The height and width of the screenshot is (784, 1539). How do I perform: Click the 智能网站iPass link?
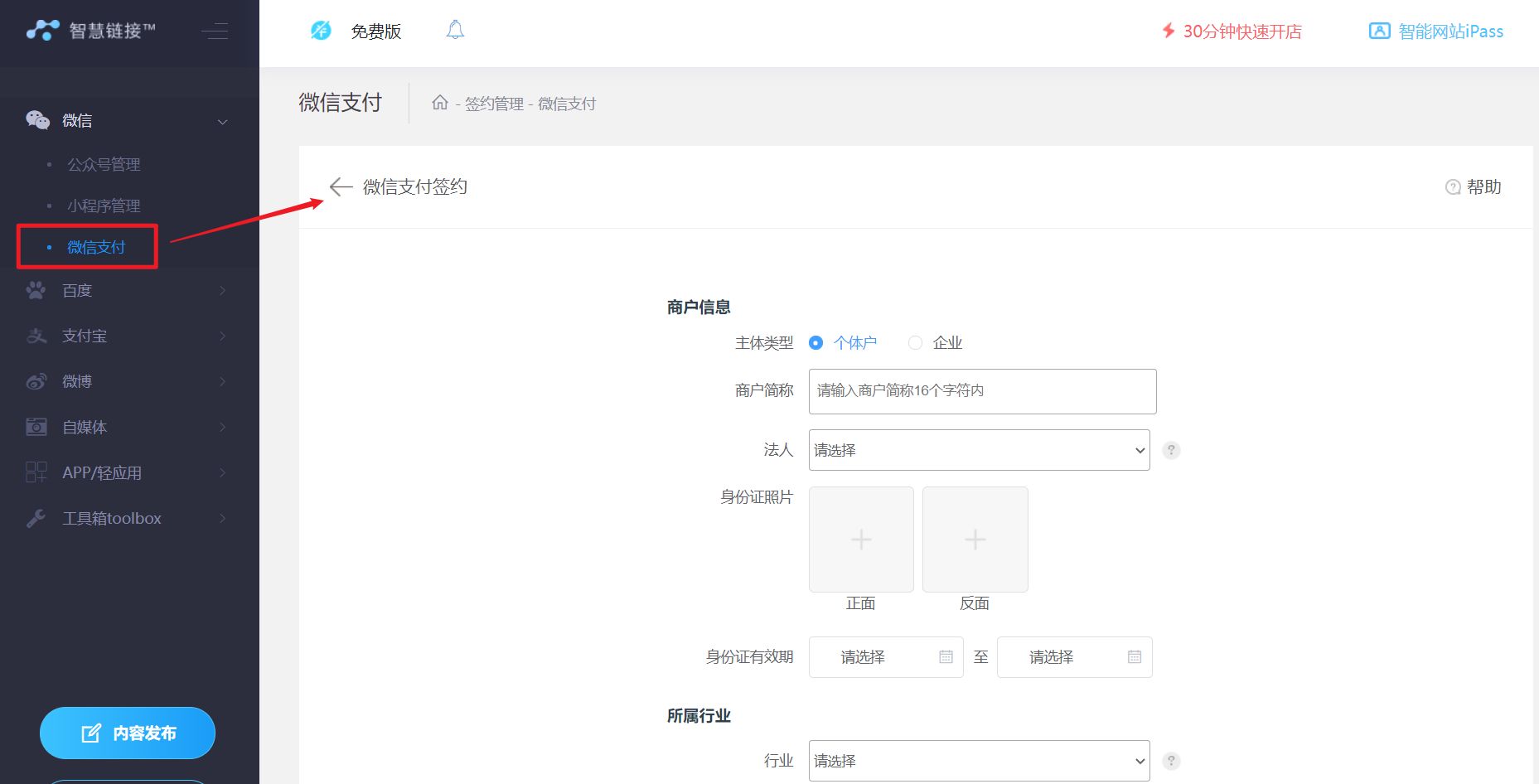click(x=1450, y=31)
